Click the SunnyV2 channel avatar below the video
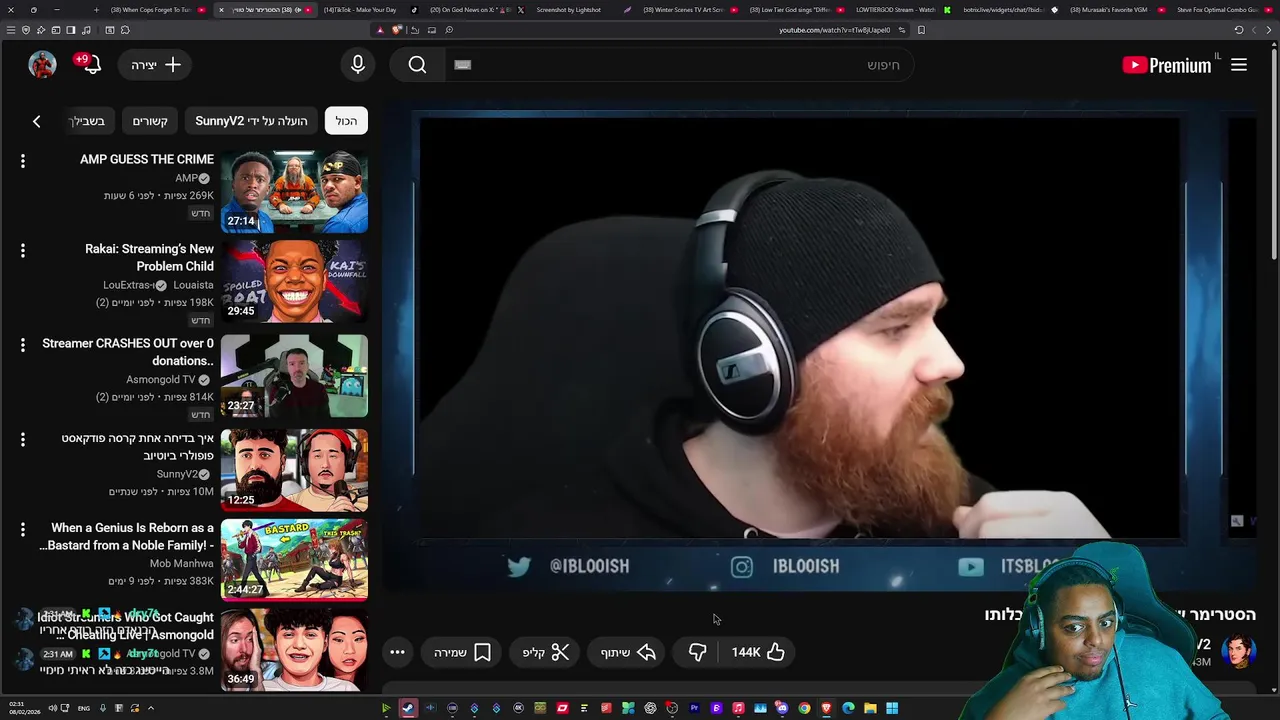 tap(1237, 651)
